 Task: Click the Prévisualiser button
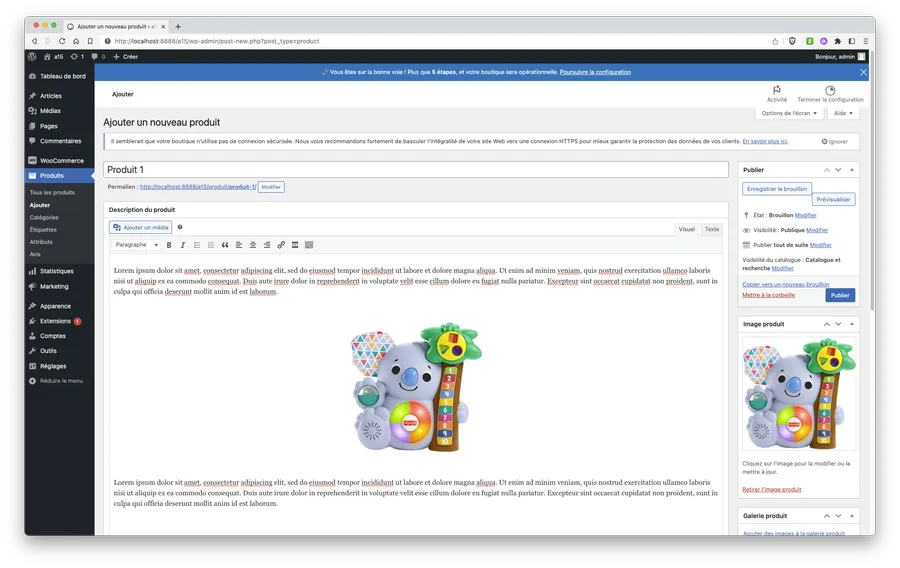coord(833,200)
